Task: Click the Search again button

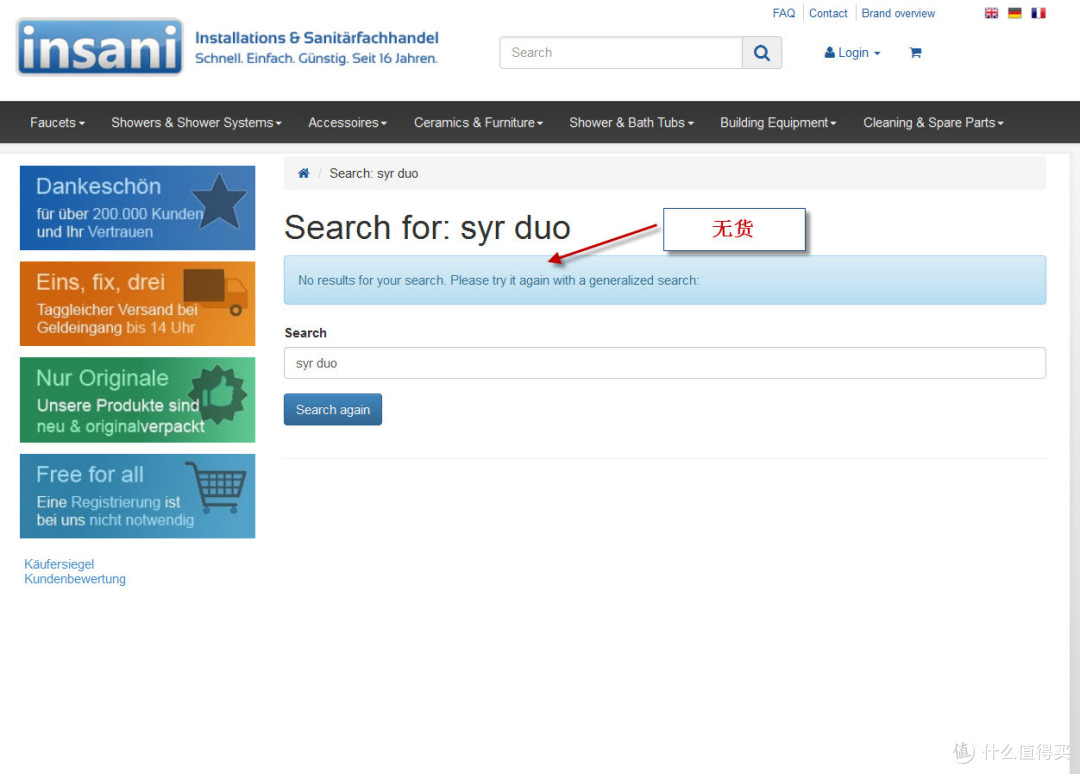Action: point(333,410)
